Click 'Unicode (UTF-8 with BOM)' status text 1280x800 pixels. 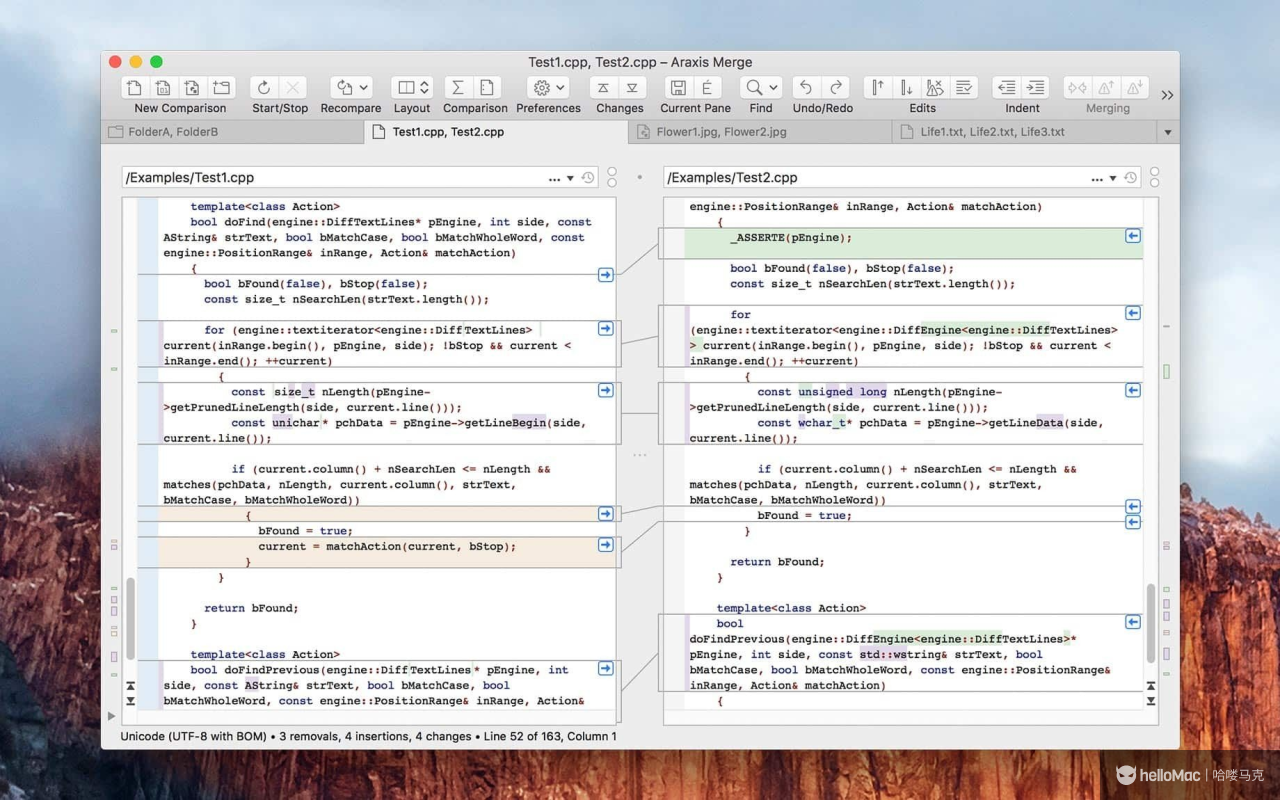click(194, 736)
